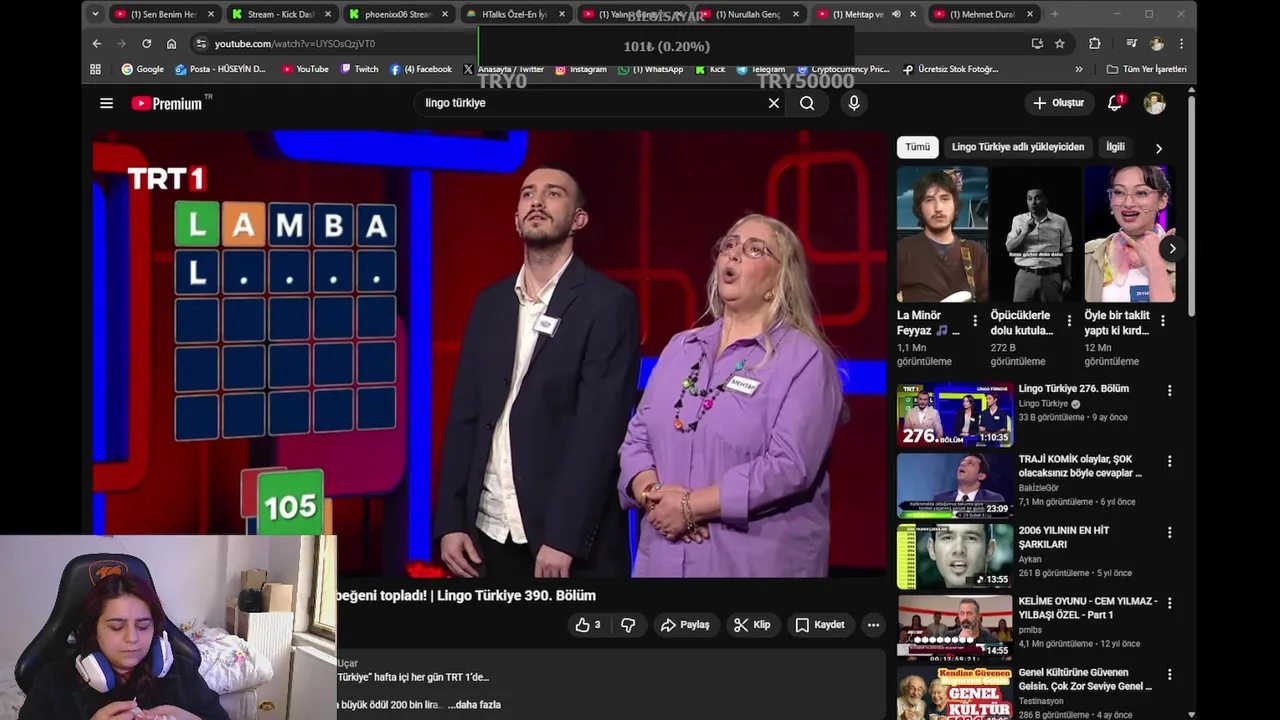The height and width of the screenshot is (720, 1280).
Task: Close the phoenixx06 Stream tab
Action: coord(445,14)
